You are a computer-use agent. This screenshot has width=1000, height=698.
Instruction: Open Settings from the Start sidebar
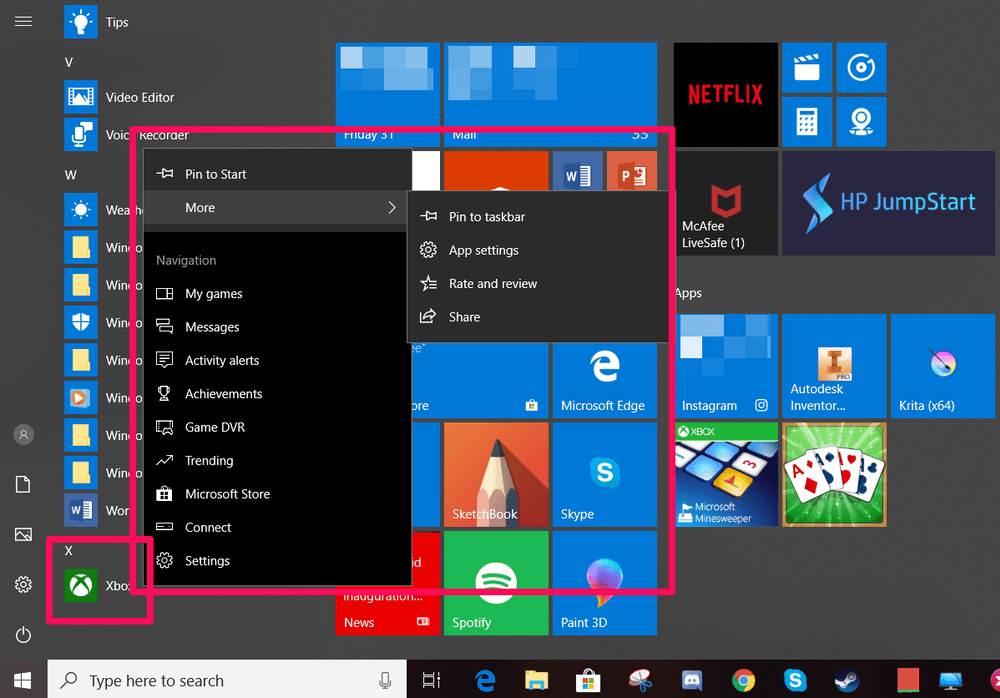(x=22, y=585)
